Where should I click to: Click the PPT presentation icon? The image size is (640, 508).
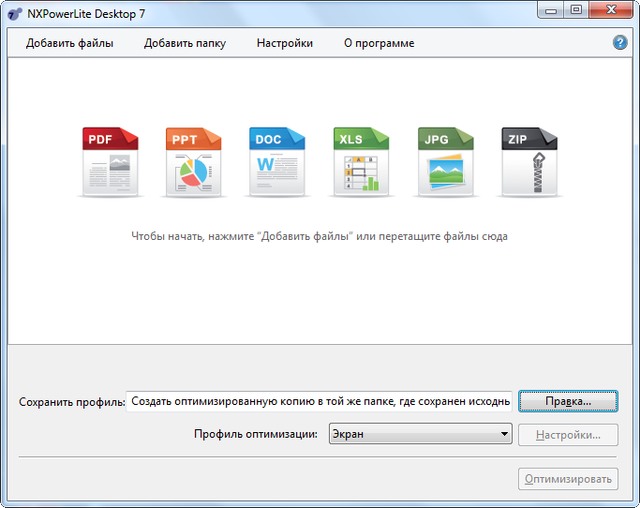(x=192, y=161)
